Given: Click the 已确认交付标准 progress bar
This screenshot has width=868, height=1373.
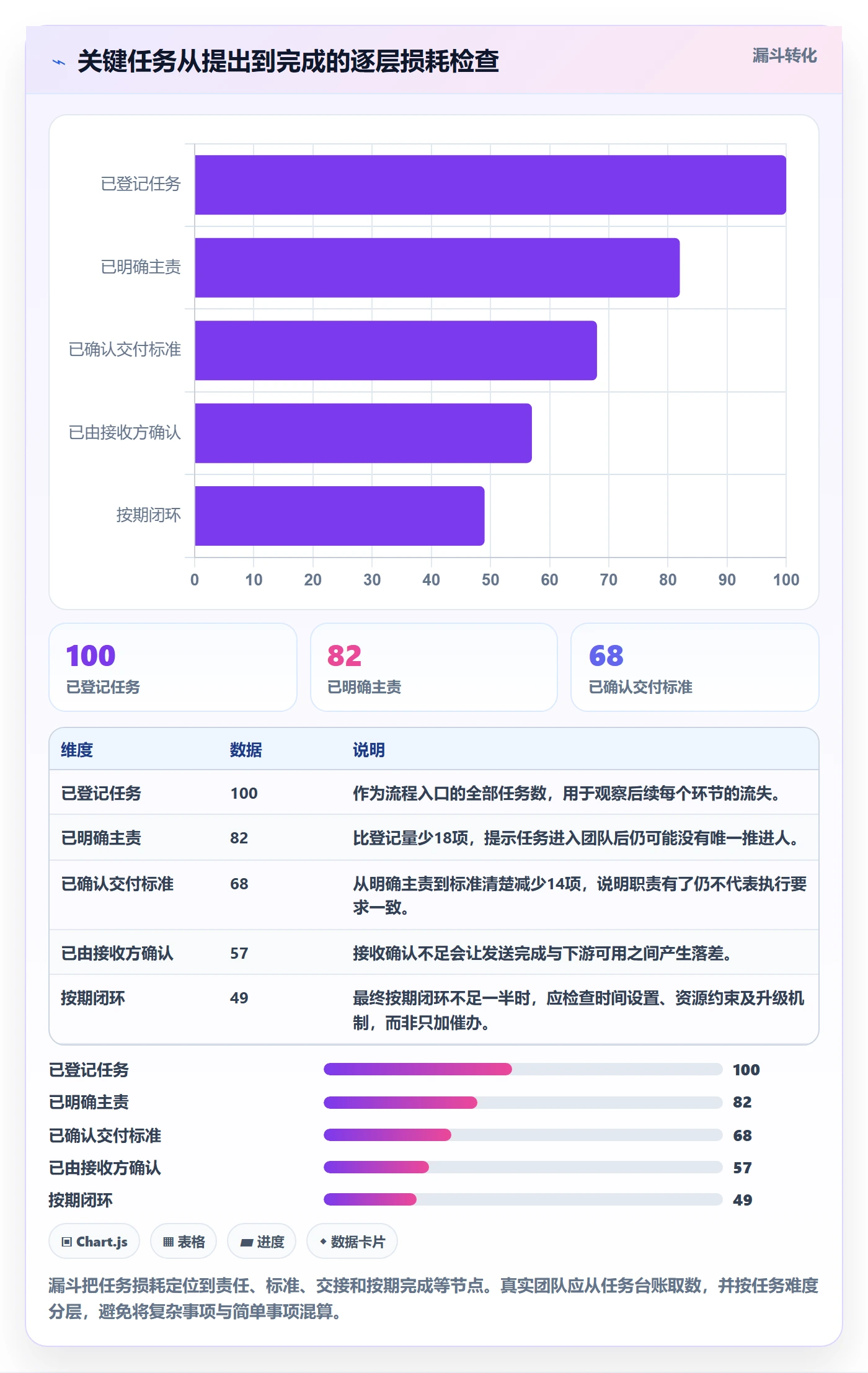Looking at the screenshot, I should 523,1135.
